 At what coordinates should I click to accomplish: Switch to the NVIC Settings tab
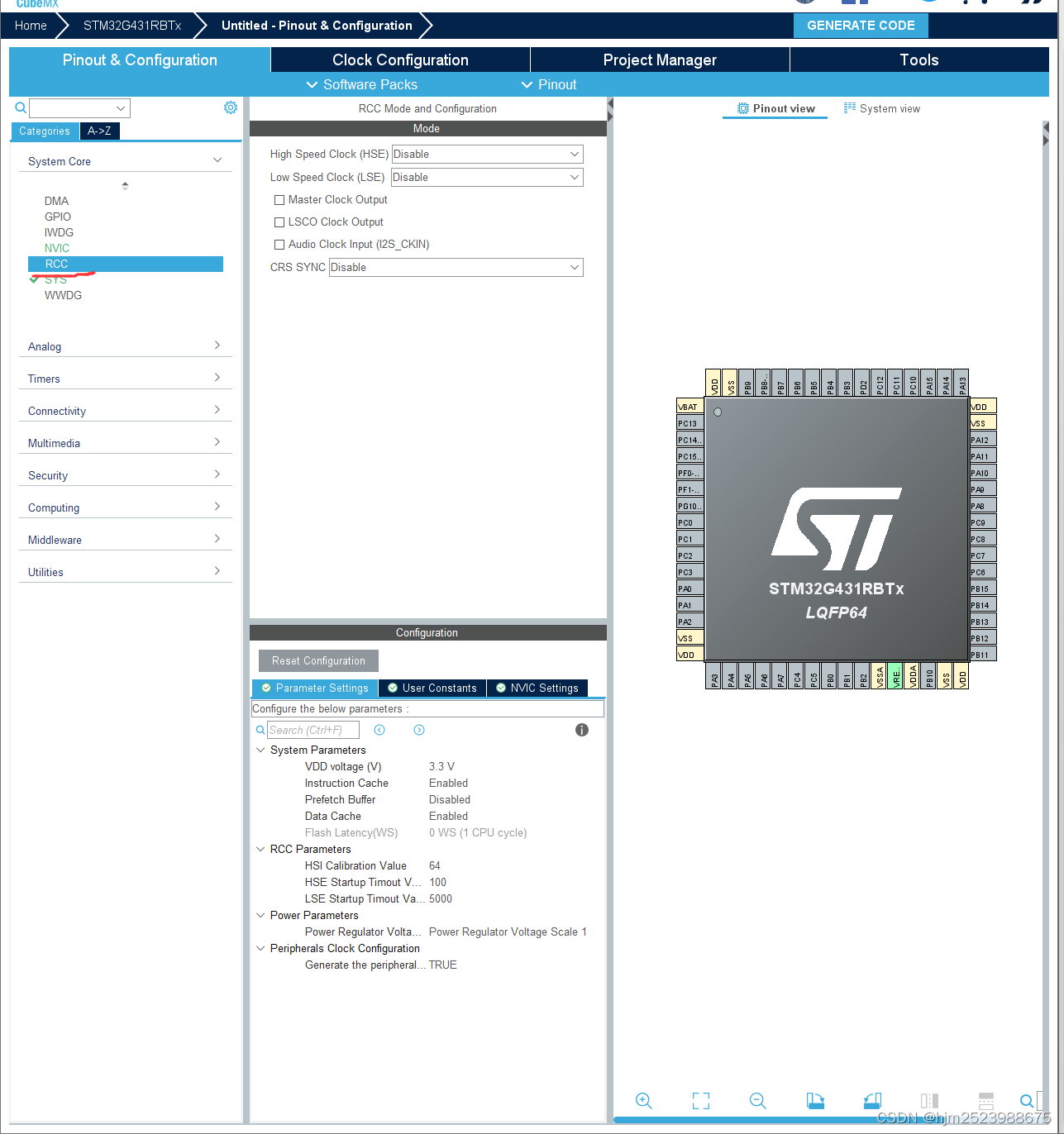[537, 688]
